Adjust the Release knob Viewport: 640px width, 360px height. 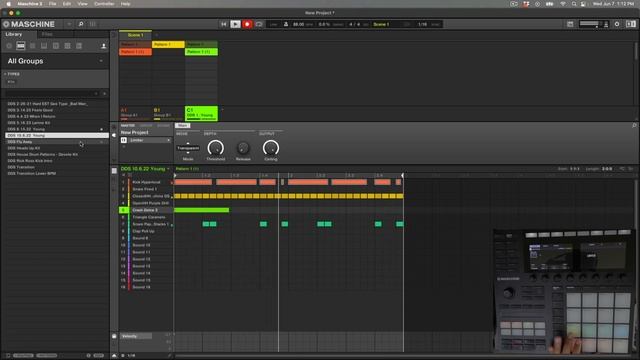243,148
